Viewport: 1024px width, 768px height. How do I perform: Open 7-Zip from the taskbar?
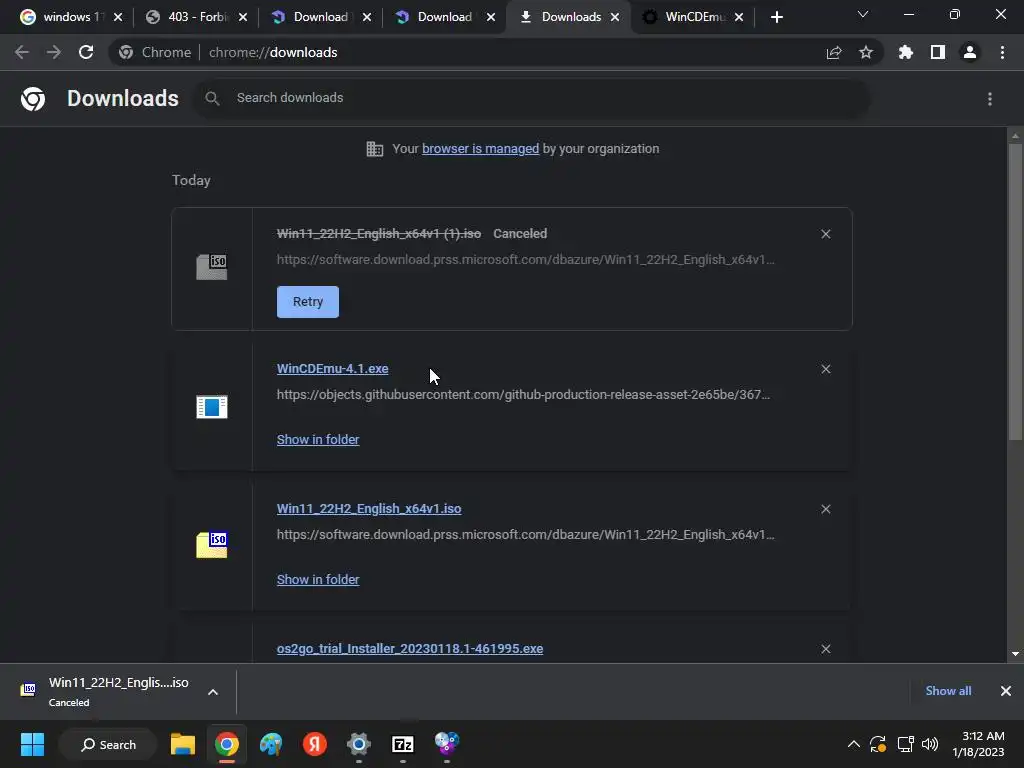(403, 744)
